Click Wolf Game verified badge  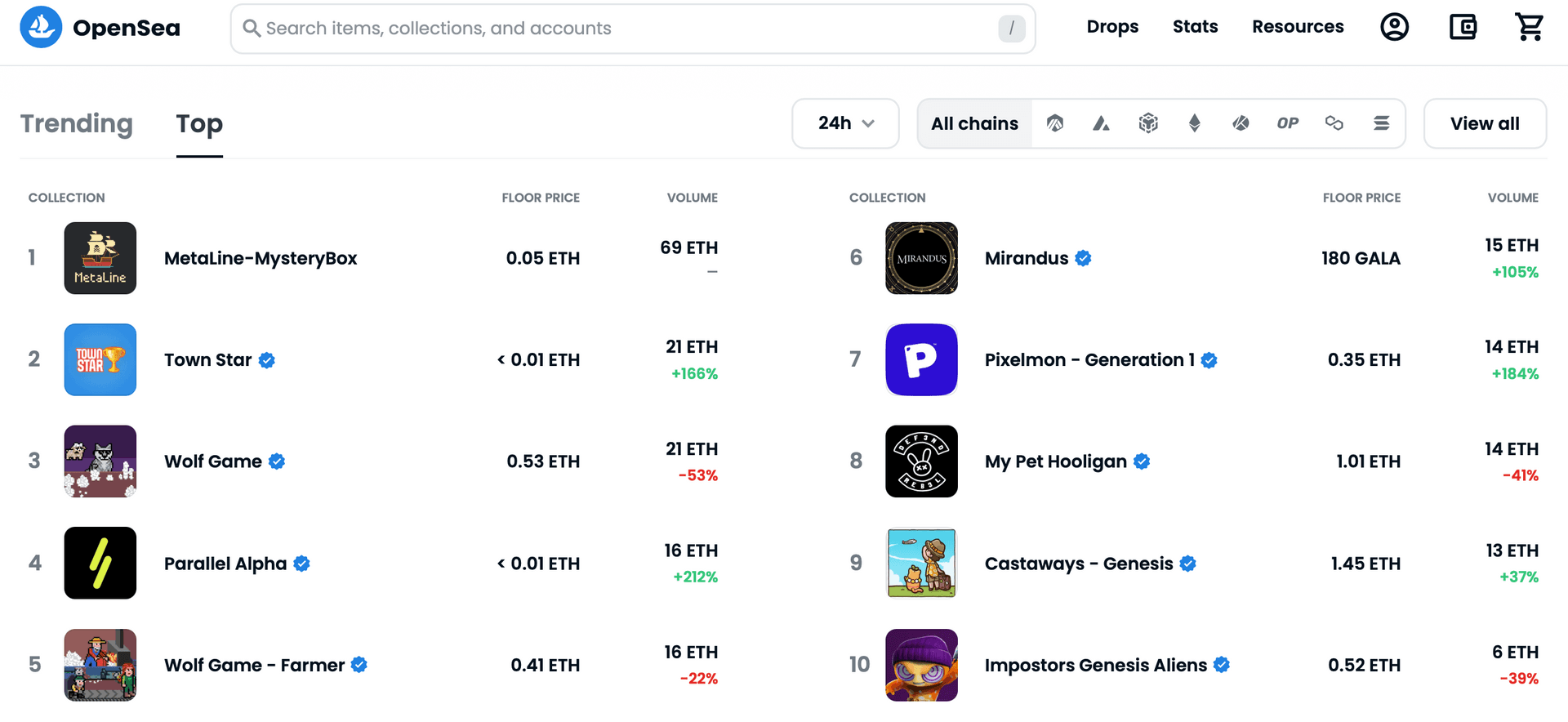pos(277,461)
